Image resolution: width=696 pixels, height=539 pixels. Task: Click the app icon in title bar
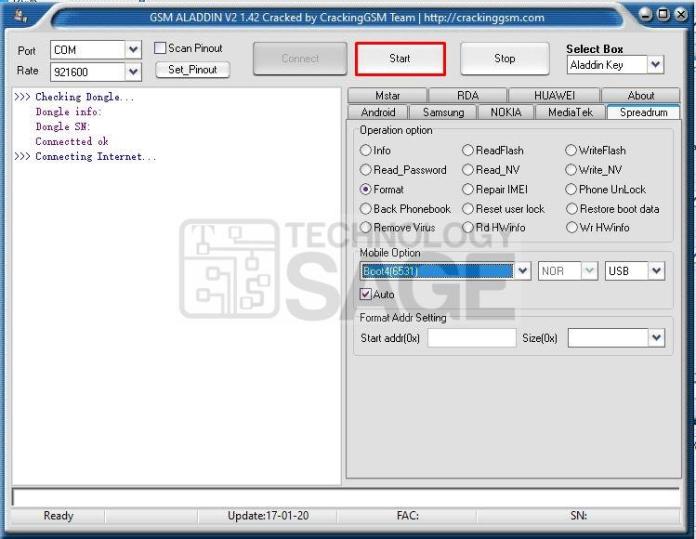click(x=21, y=17)
